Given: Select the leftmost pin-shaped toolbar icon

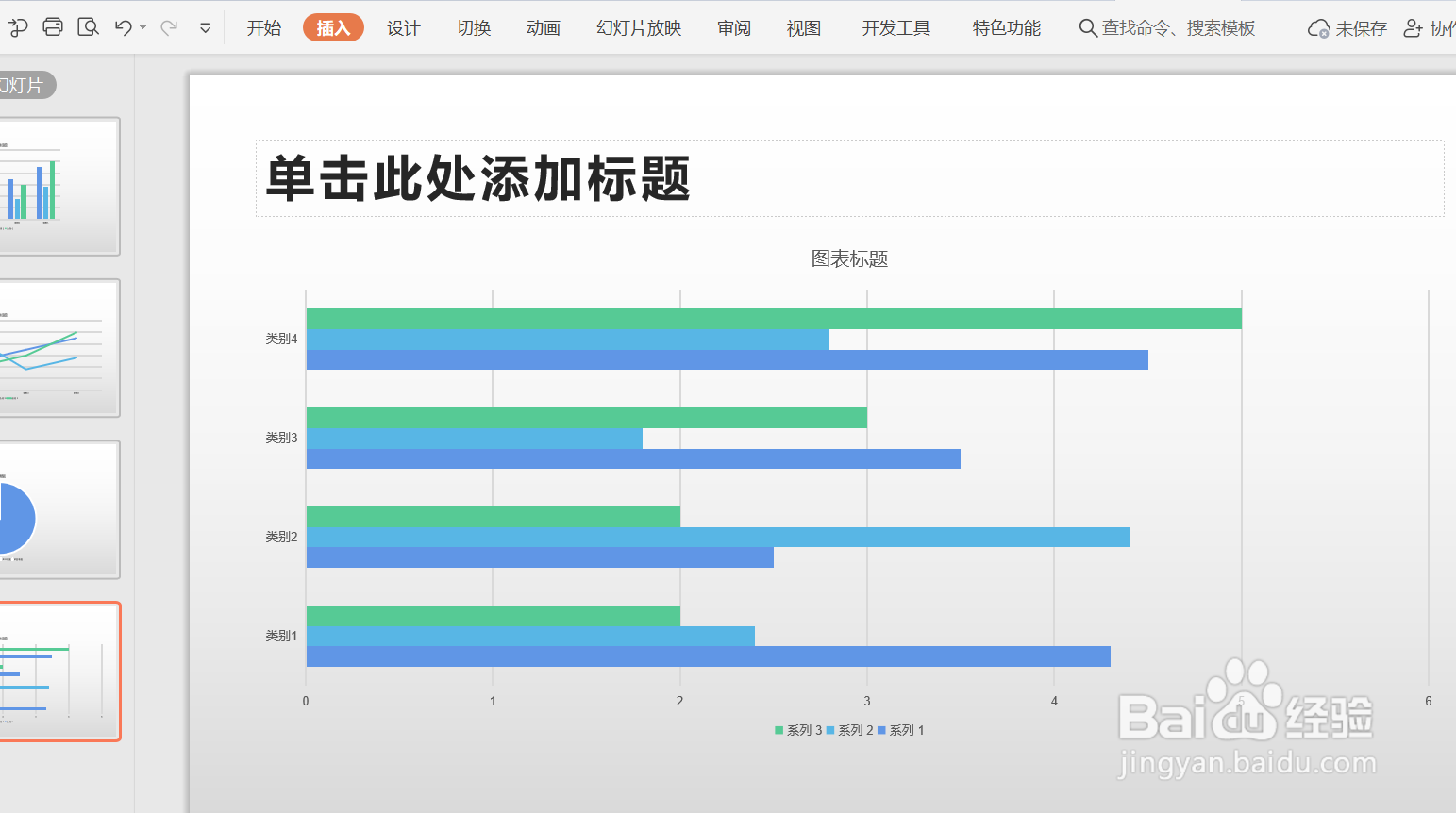Looking at the screenshot, I should click(x=17, y=26).
